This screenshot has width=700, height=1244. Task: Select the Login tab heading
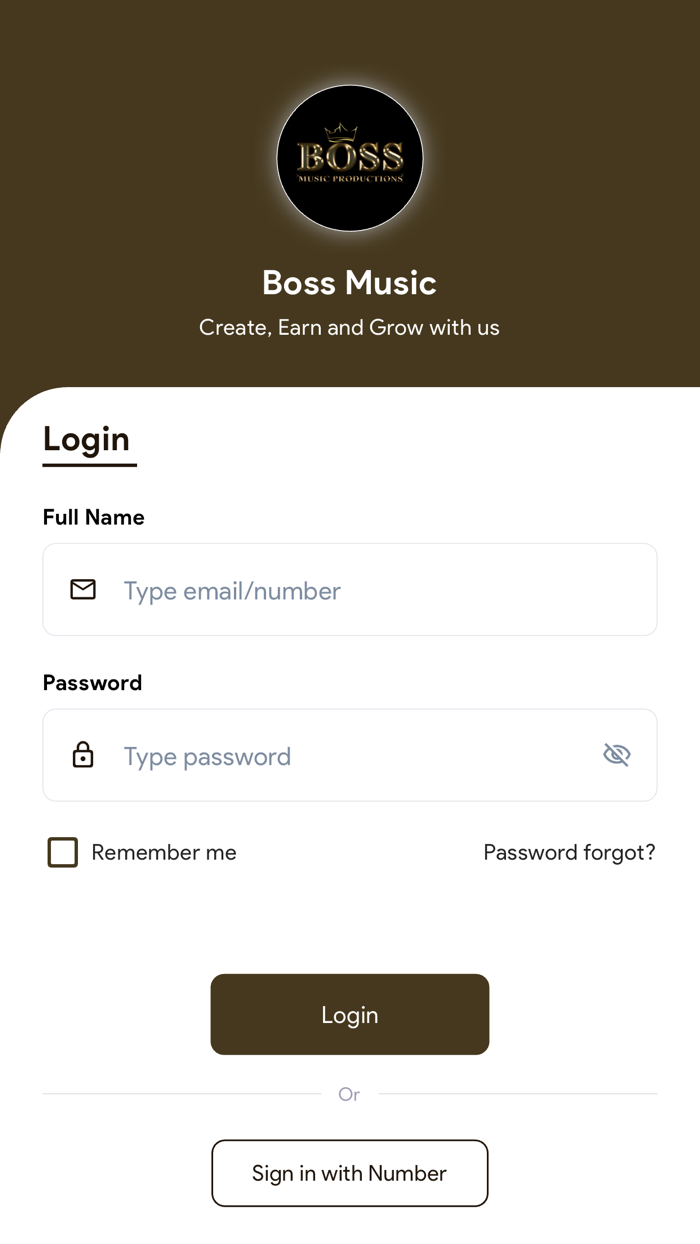coord(86,439)
